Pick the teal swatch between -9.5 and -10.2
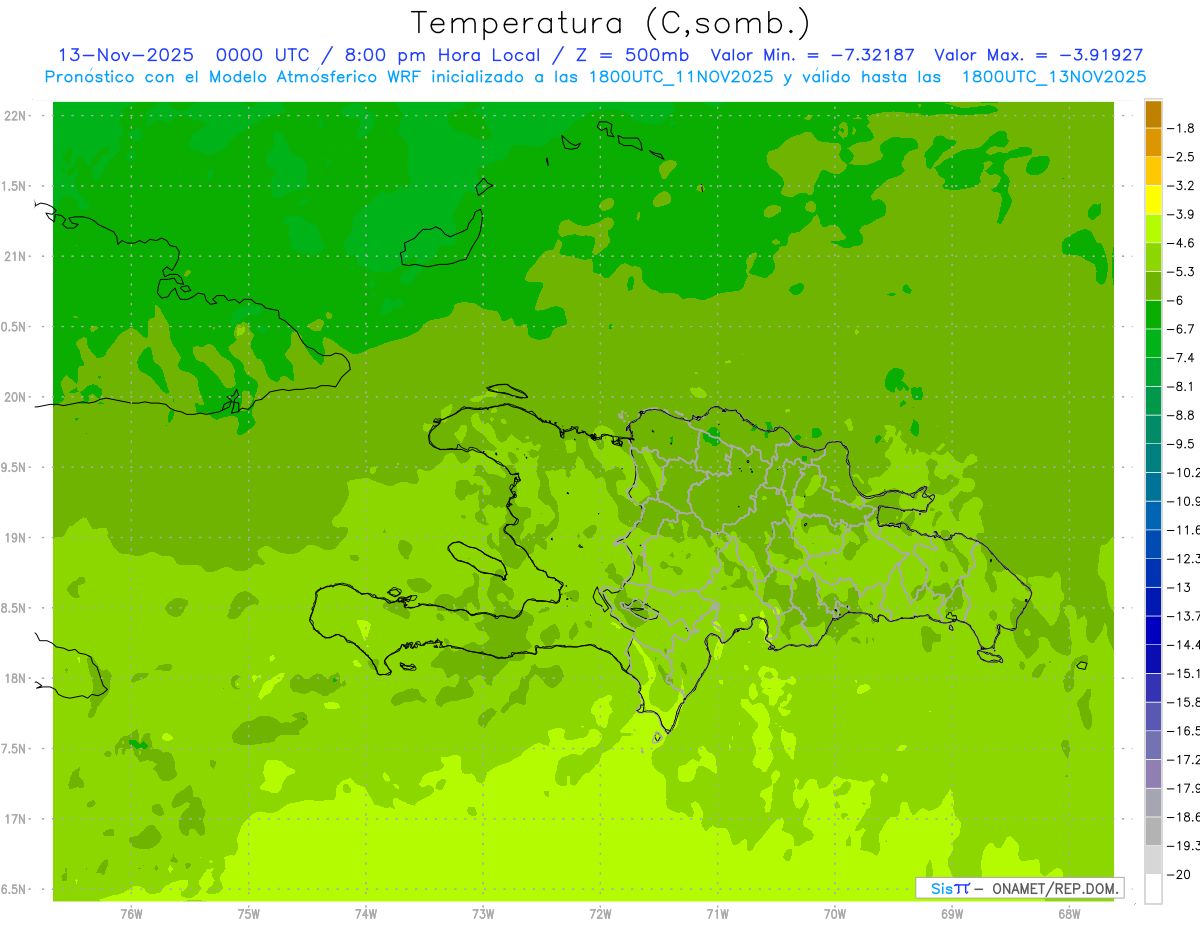This screenshot has height=927, width=1200. coord(1153,458)
